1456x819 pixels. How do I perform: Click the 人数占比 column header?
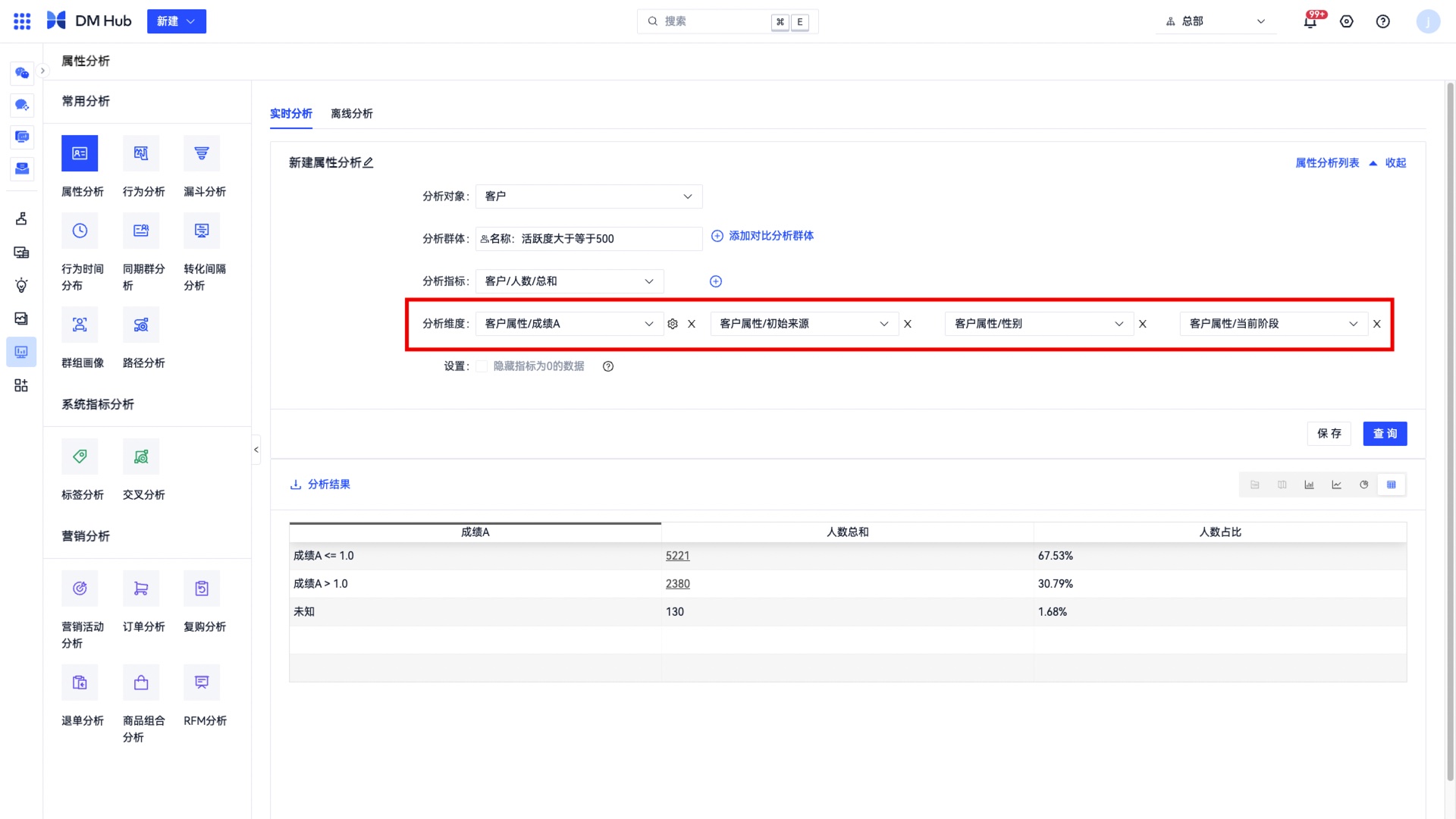[1220, 532]
